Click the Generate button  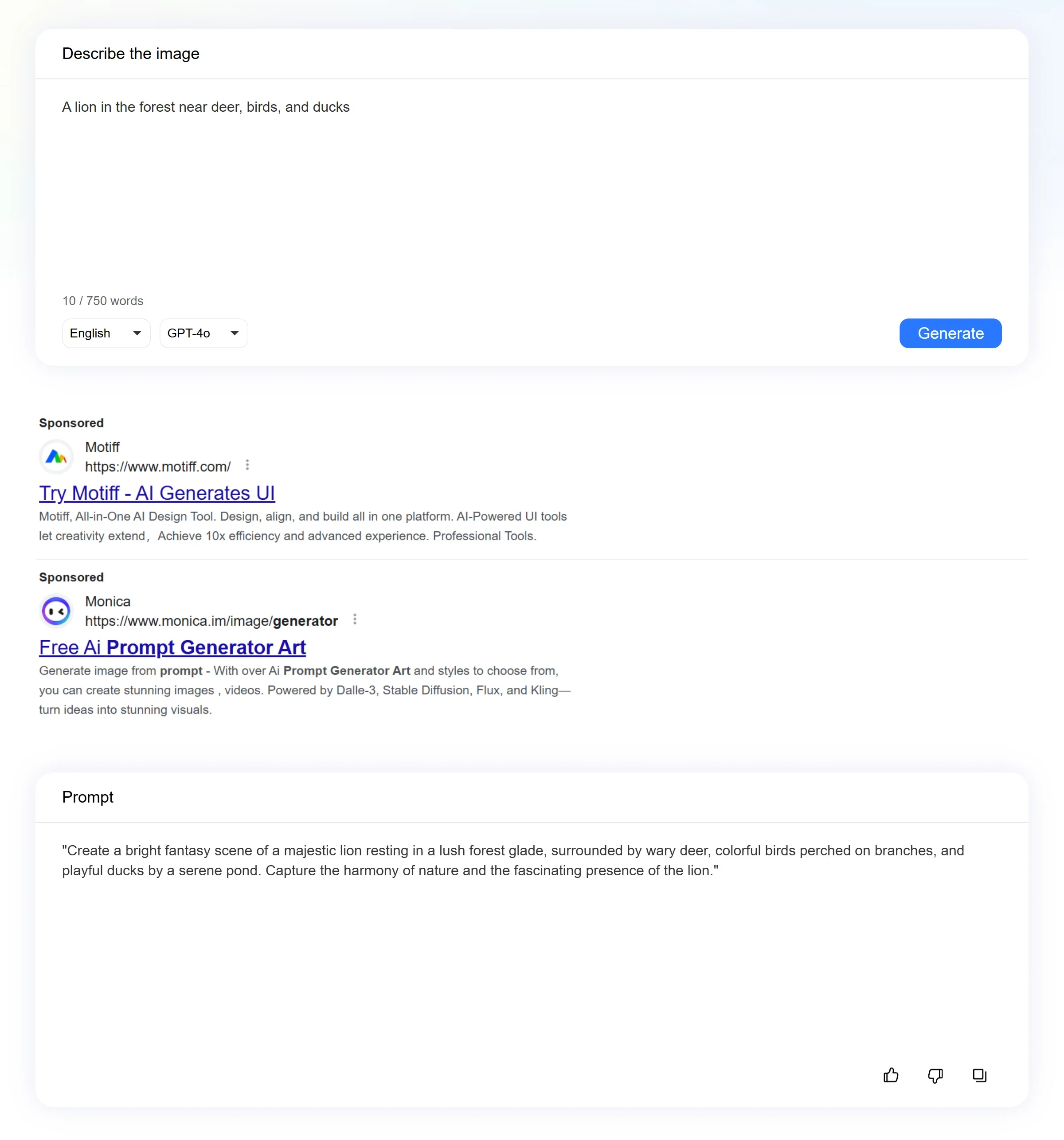[x=951, y=333]
